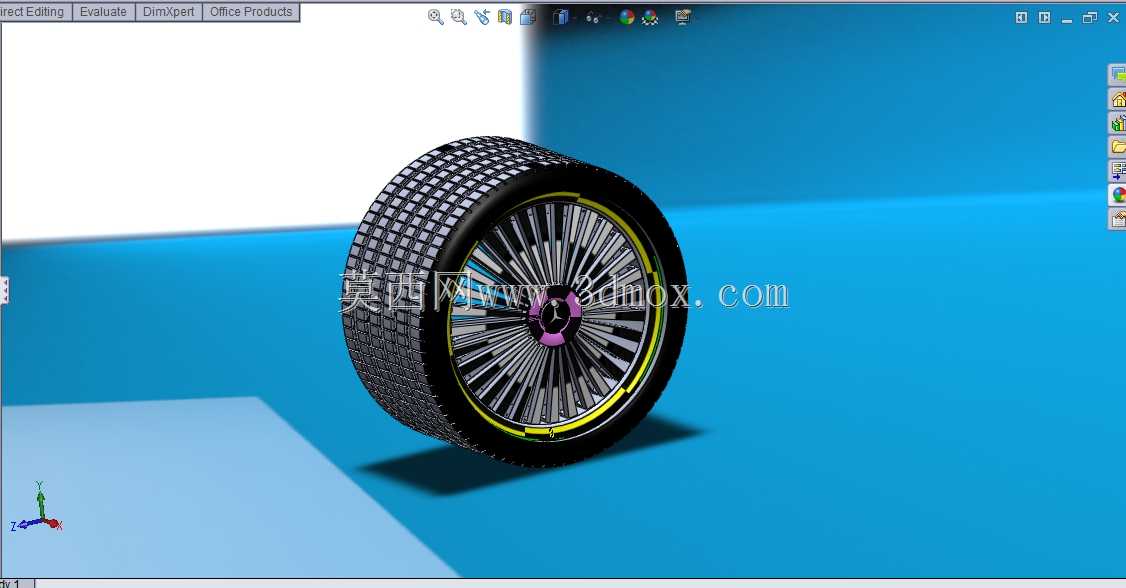Screen dimensions: 1126x588
Task: Open the Office Products tab
Action: tap(251, 12)
